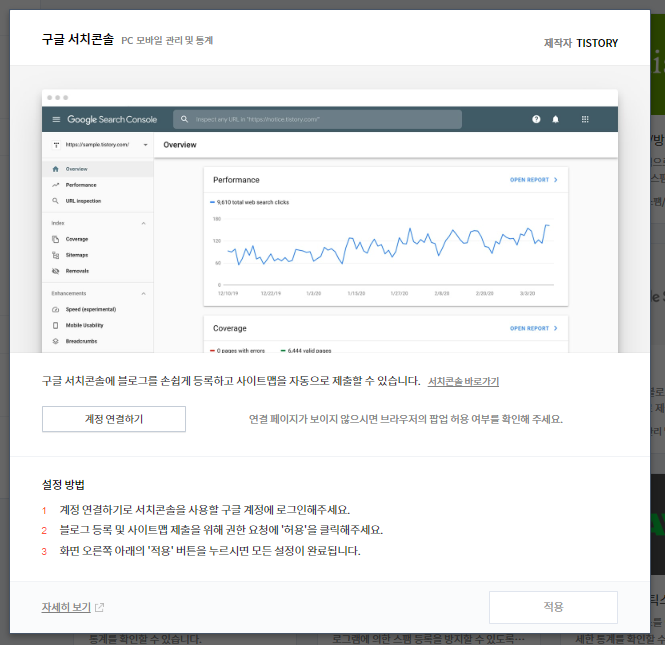Click the trend icon next to Performance
The height and width of the screenshot is (645, 665).
pyautogui.click(x=56, y=185)
